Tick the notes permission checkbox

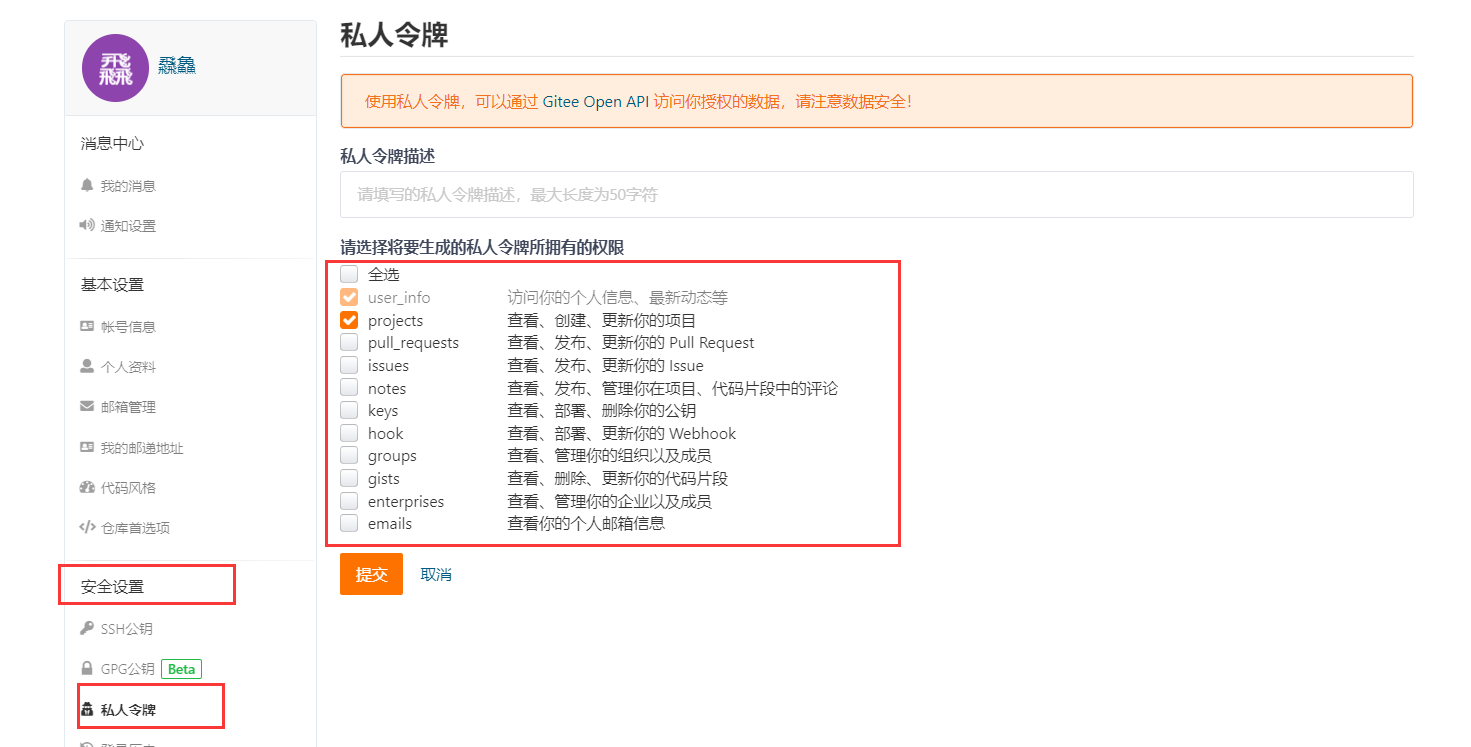click(349, 388)
